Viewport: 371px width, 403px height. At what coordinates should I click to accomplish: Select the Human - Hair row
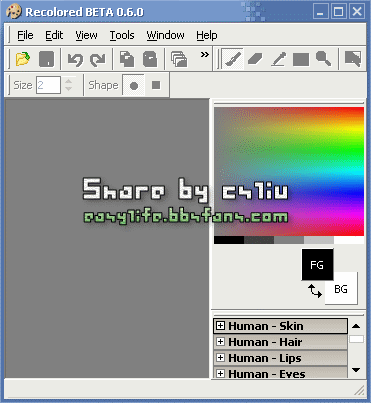tap(280, 342)
